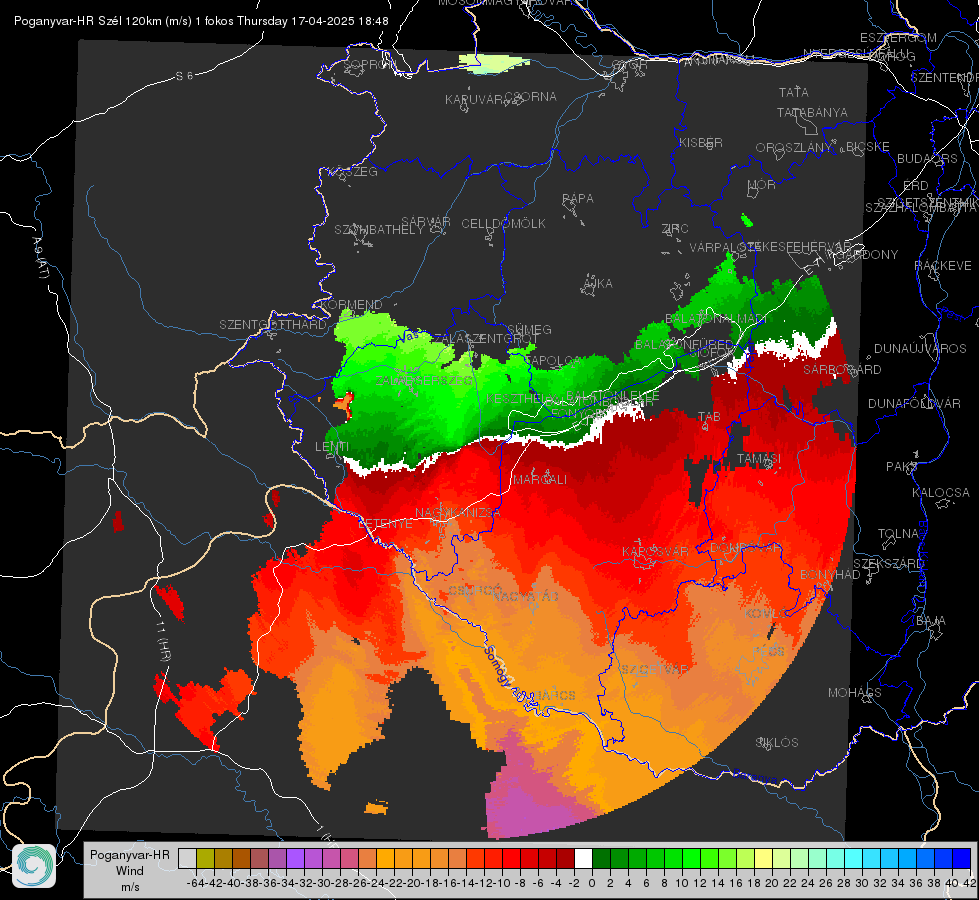Click the SIKLOS city label
This screenshot has width=979, height=900.
777,743
